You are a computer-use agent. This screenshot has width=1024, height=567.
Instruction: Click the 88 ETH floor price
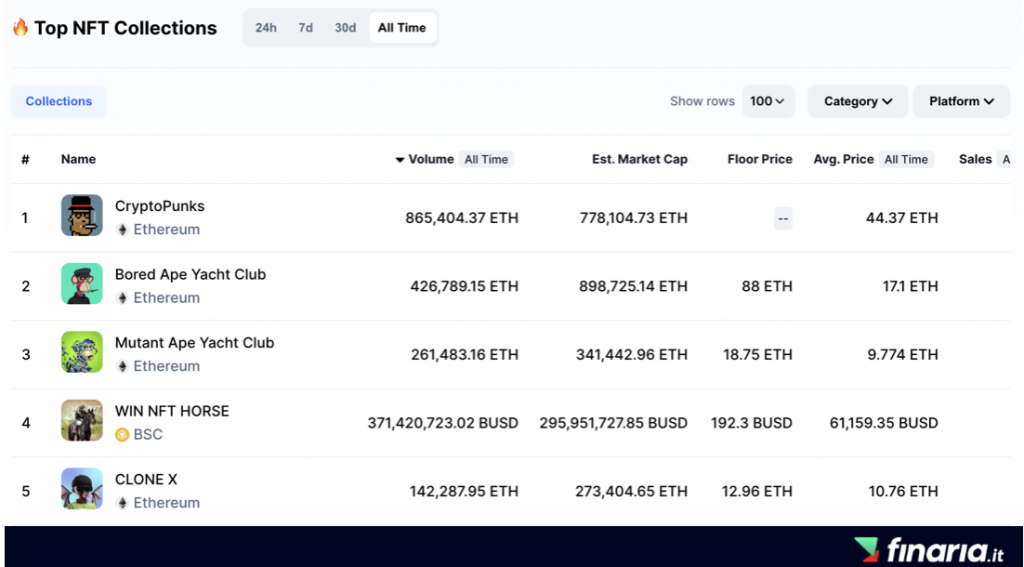pyautogui.click(x=767, y=287)
